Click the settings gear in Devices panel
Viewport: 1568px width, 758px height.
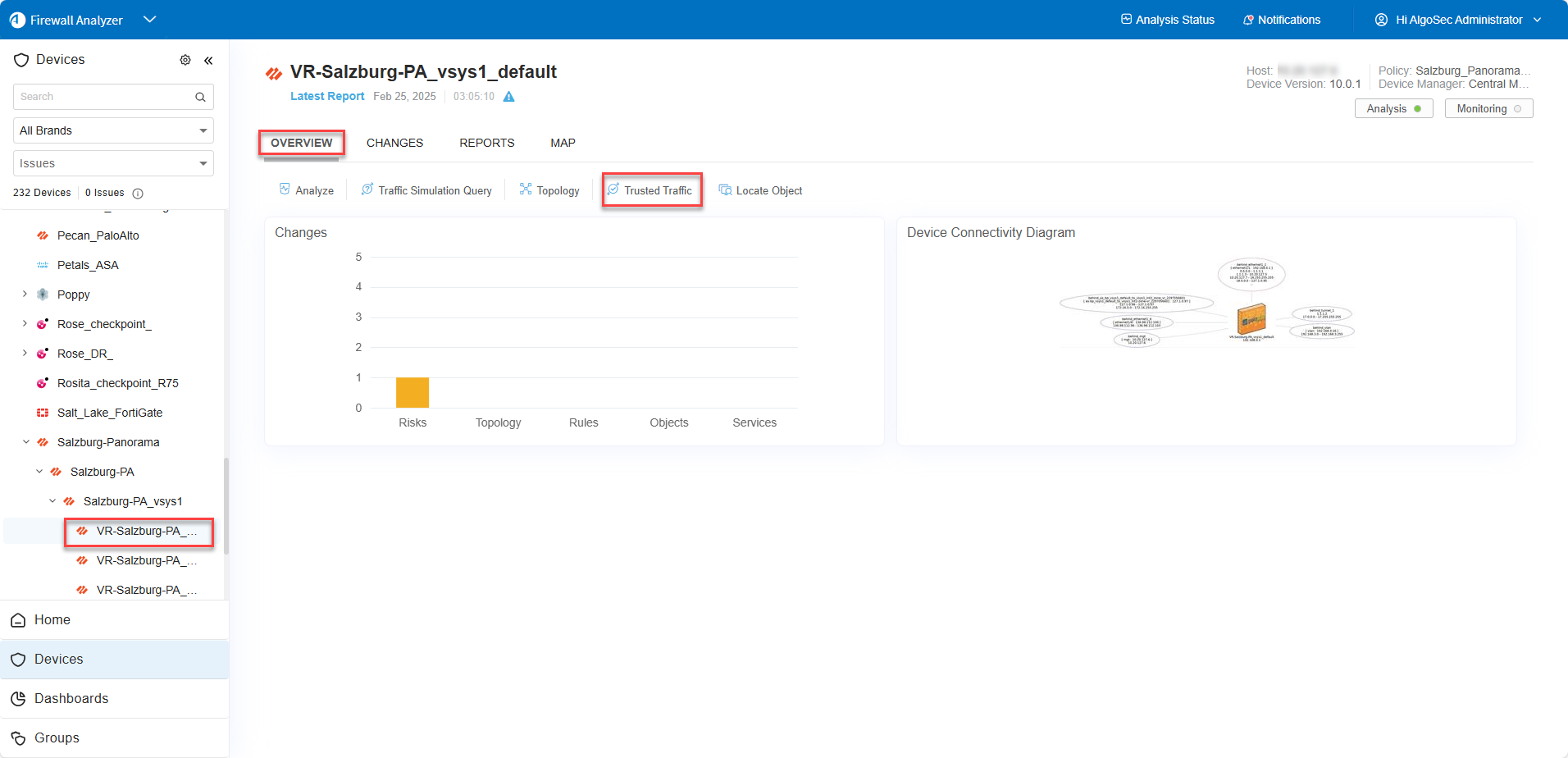point(185,60)
